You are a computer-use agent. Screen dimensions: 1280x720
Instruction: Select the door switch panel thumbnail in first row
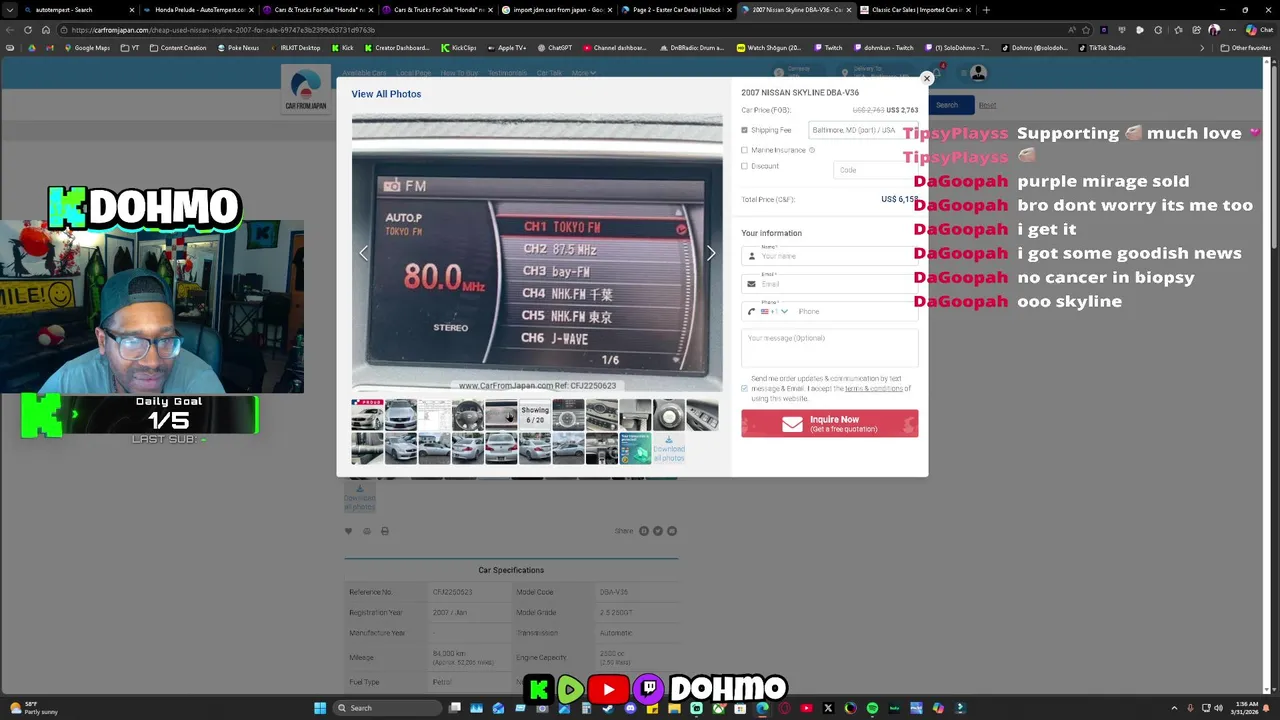tap(702, 415)
